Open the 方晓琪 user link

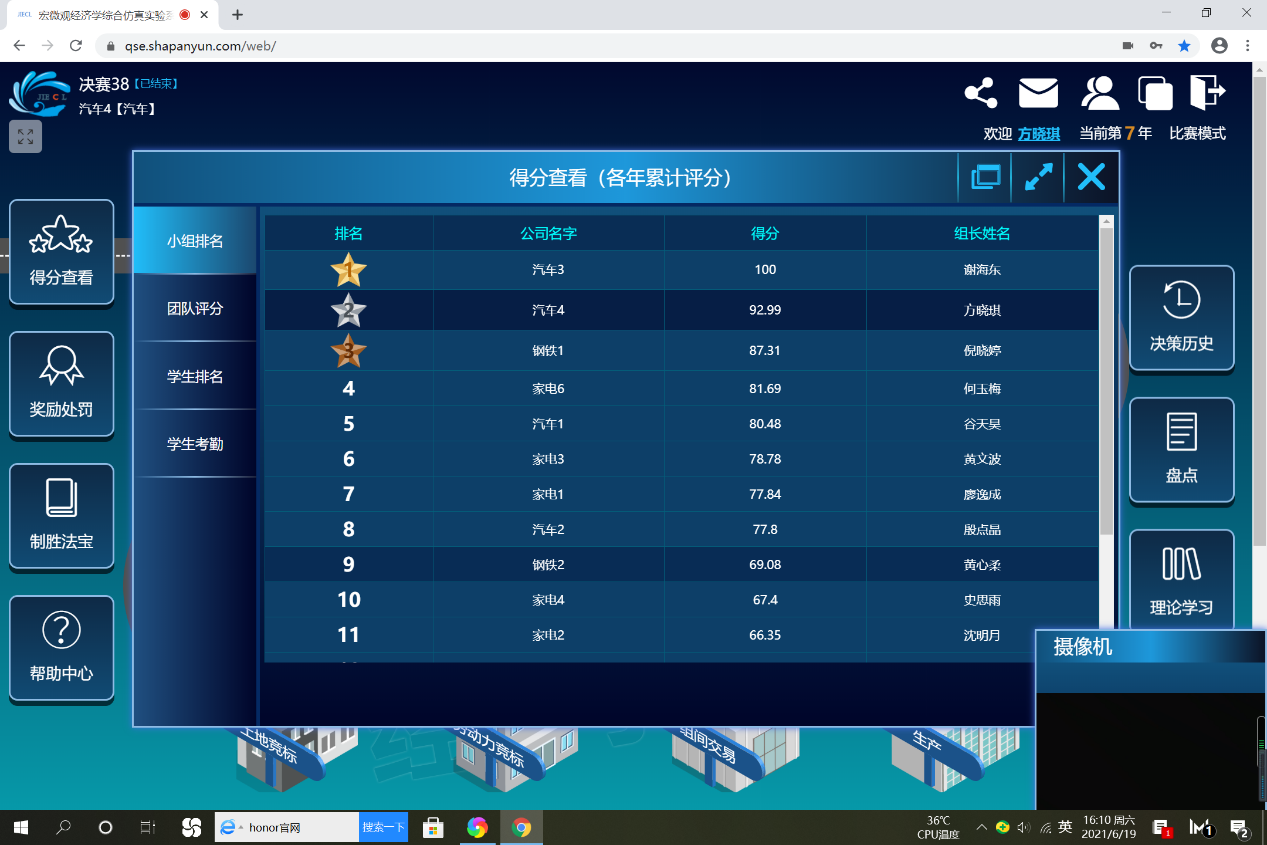(1042, 133)
